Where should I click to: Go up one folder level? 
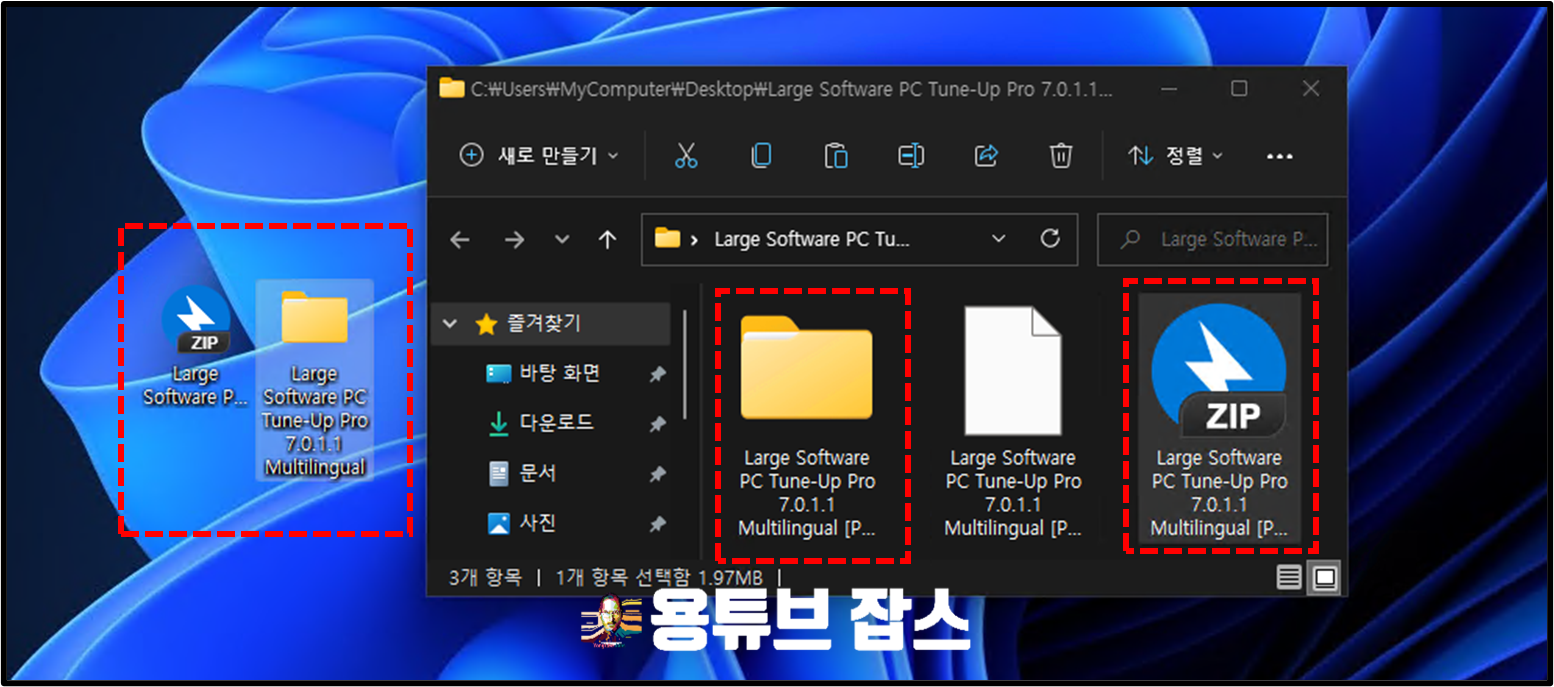point(607,240)
